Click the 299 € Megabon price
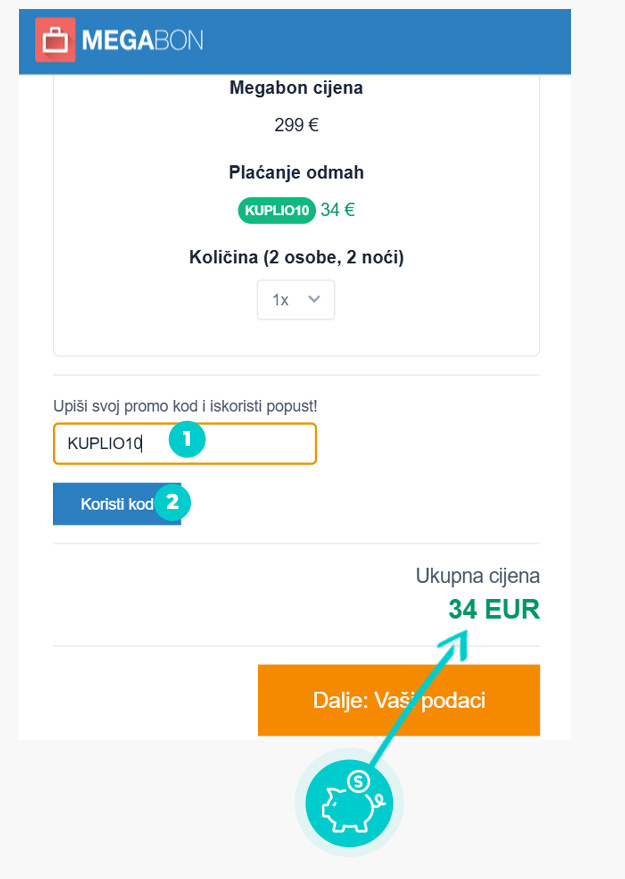This screenshot has width=625, height=879. click(x=296, y=125)
